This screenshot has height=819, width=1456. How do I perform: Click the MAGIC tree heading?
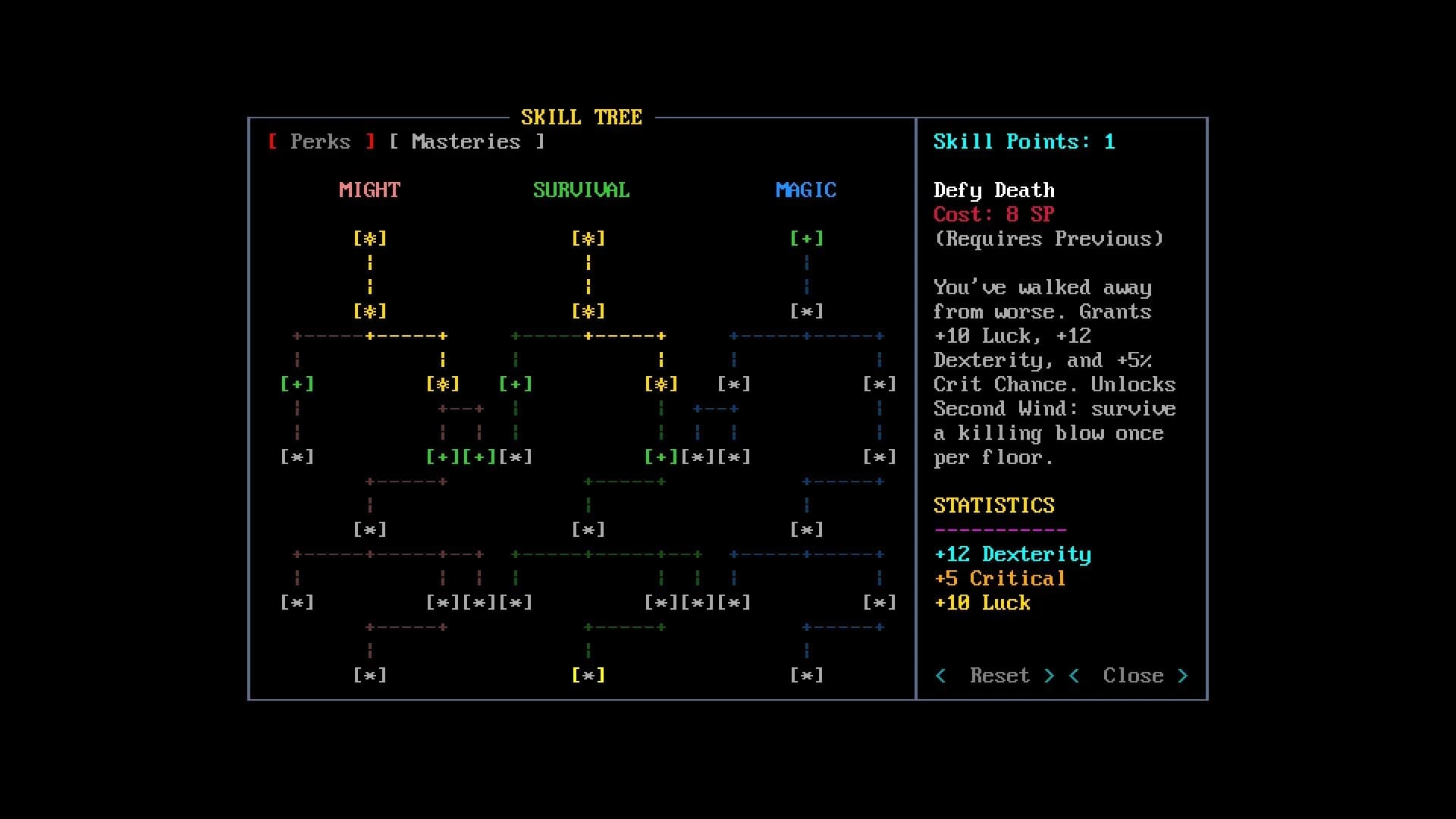(x=806, y=190)
